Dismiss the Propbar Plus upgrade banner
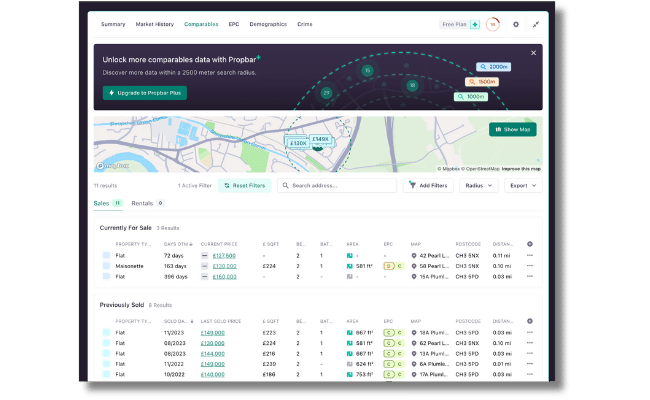The image size is (650, 400). click(534, 53)
